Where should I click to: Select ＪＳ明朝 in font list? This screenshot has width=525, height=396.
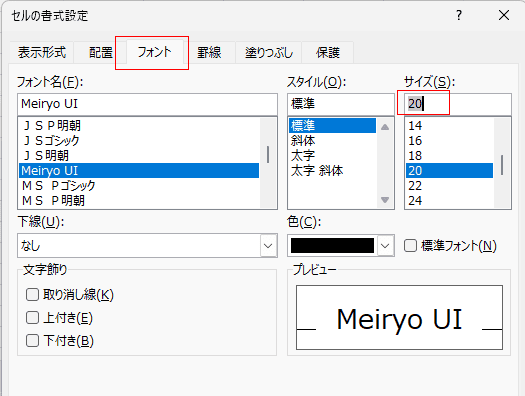coord(139,156)
